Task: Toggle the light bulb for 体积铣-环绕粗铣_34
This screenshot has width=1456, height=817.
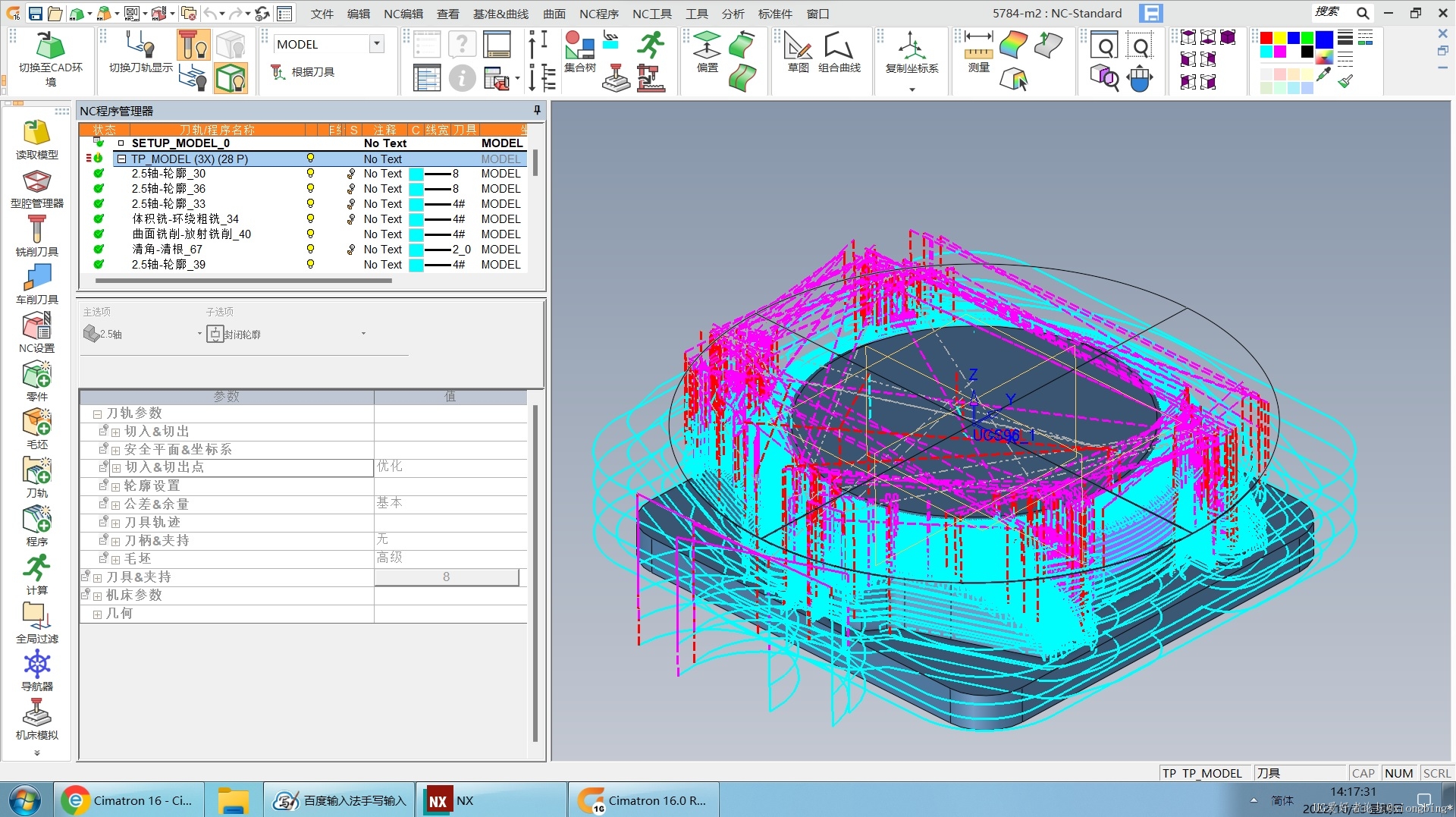Action: coord(310,219)
